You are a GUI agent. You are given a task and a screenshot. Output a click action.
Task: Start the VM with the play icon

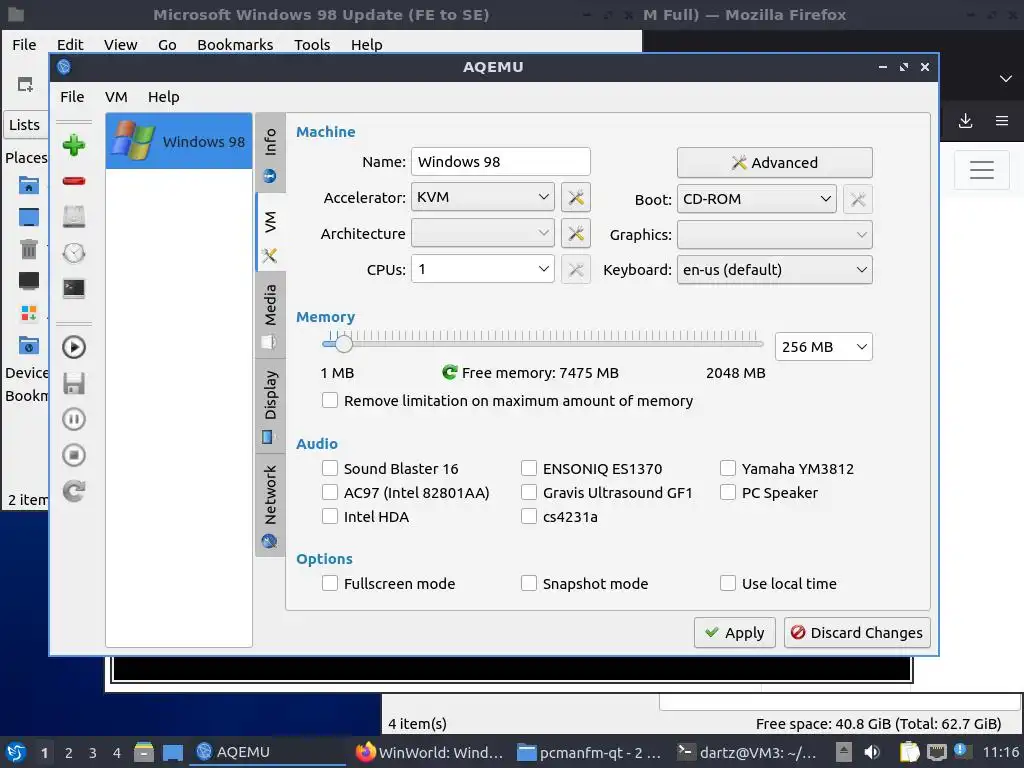pos(74,347)
